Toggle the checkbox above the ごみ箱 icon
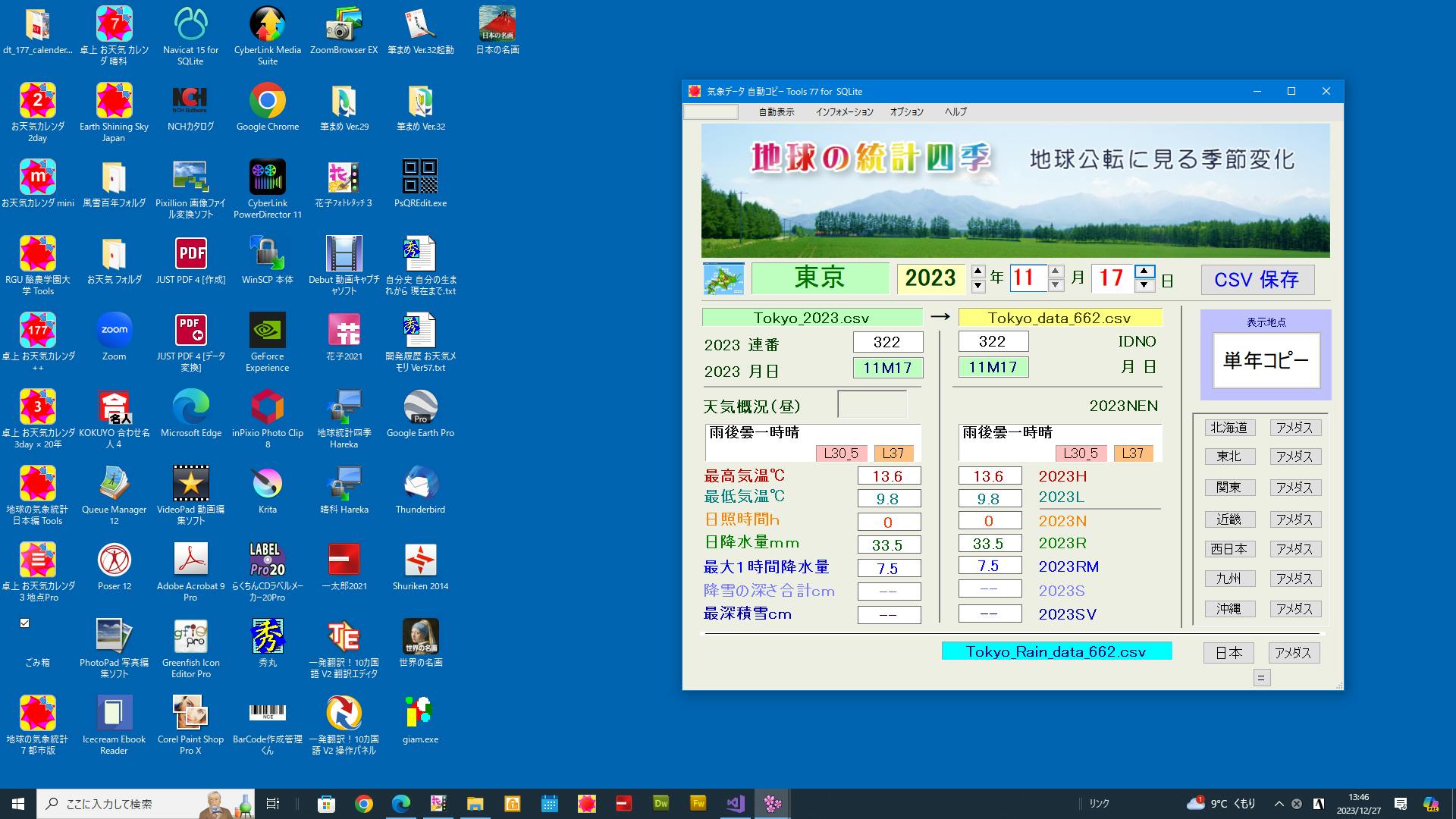 pos(24,623)
